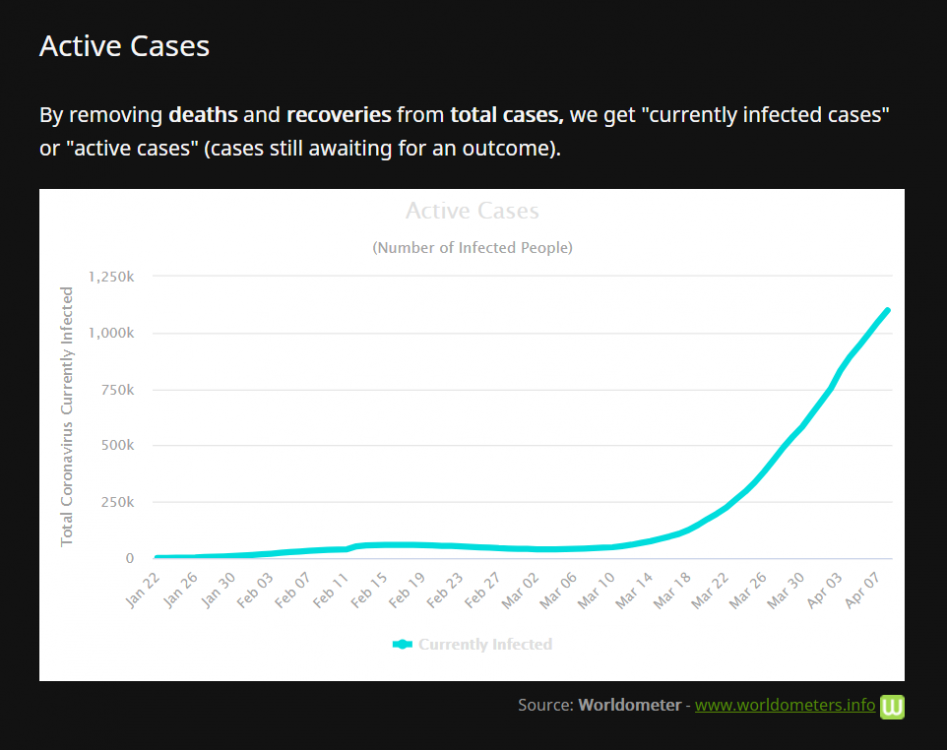
Task: Click the curve's peak end point
Action: (x=887, y=311)
